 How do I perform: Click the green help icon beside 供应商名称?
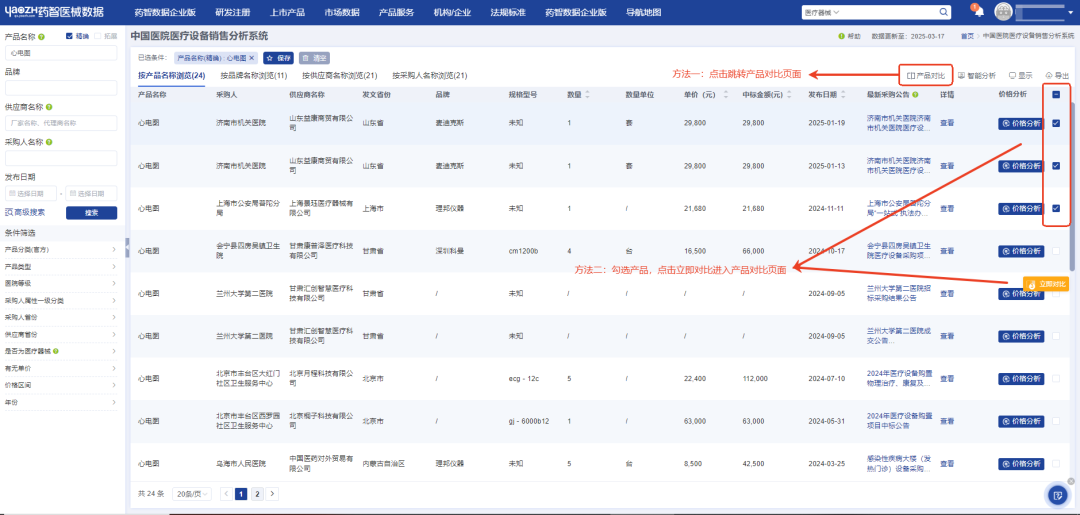point(50,107)
